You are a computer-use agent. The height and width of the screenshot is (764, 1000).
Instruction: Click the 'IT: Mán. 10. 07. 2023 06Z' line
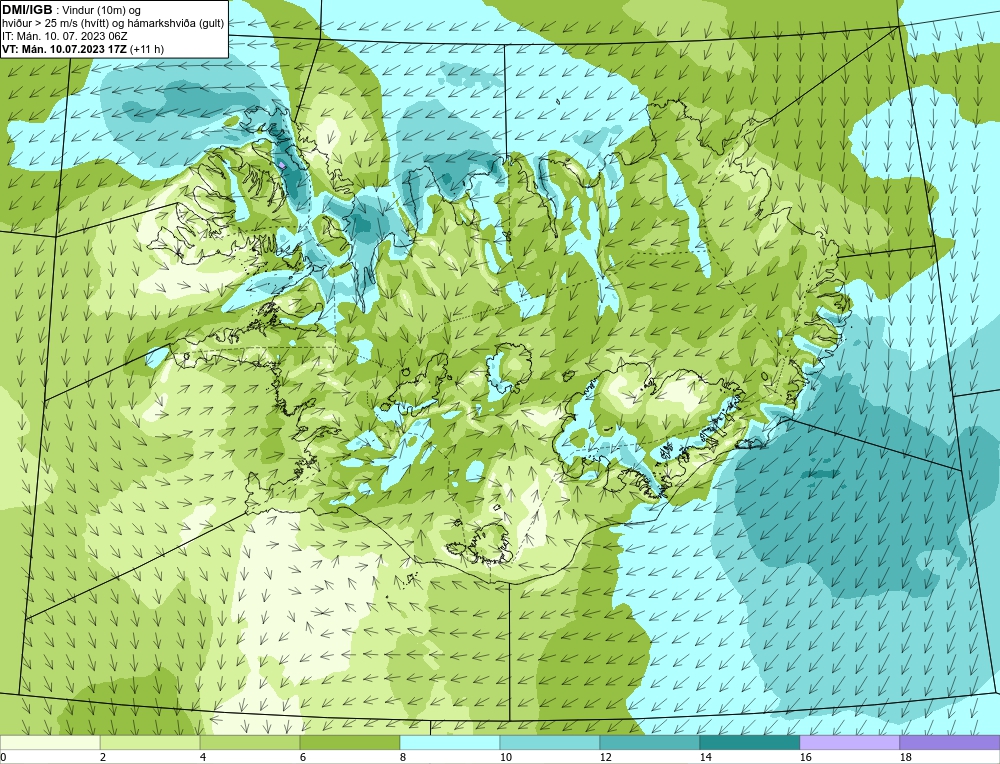coord(64,36)
